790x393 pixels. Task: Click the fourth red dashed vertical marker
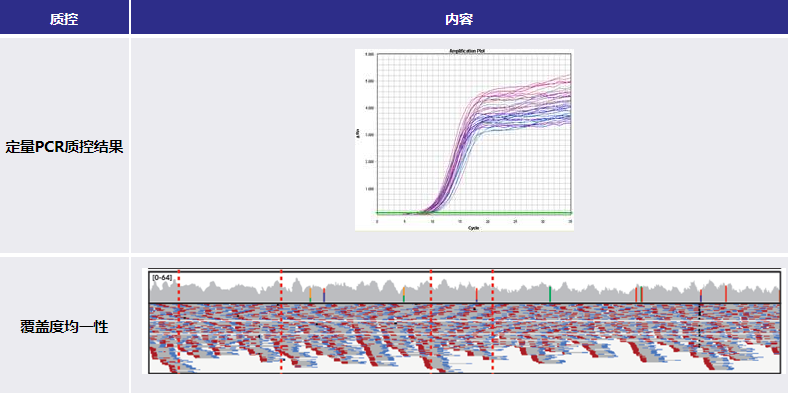pos(492,321)
